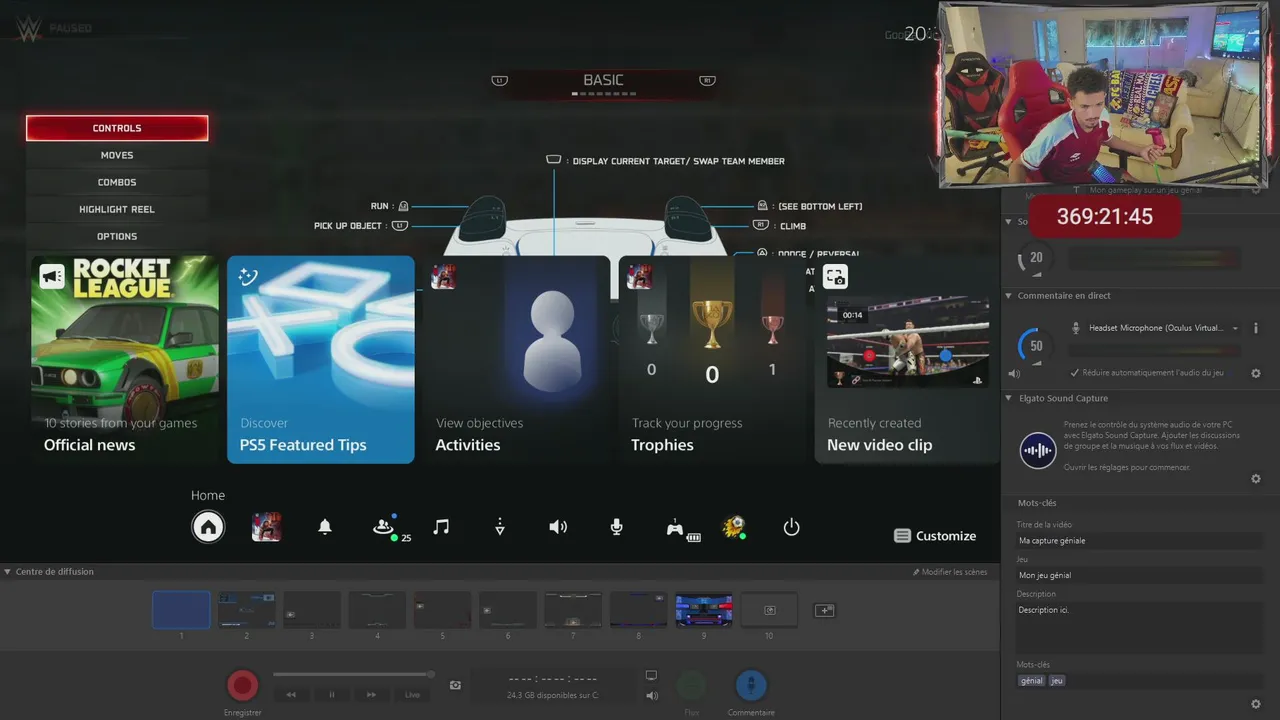The height and width of the screenshot is (720, 1280).
Task: Open the Music note icon
Action: [441, 527]
